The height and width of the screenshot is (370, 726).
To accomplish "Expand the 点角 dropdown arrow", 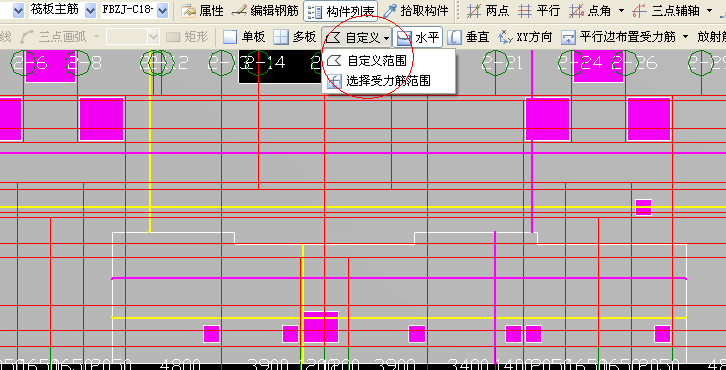I will [621, 11].
